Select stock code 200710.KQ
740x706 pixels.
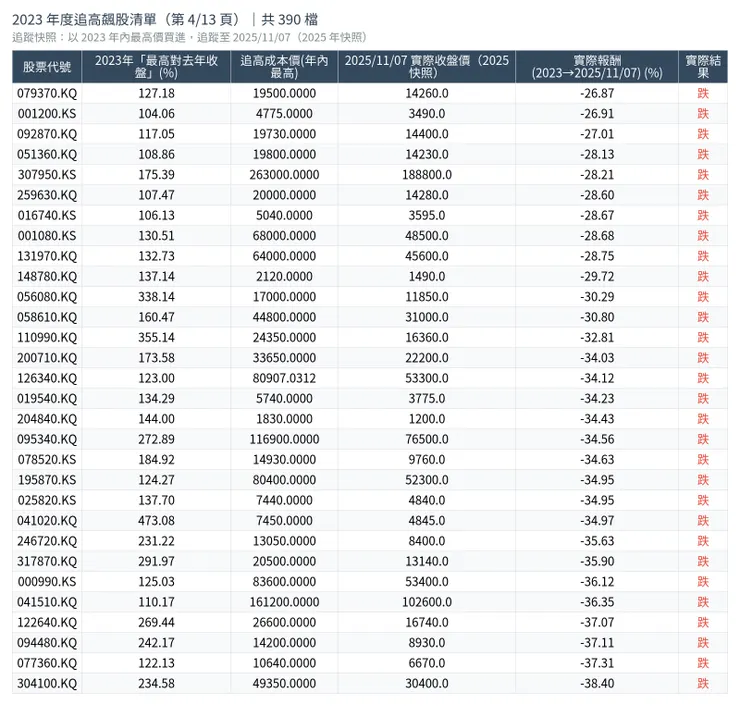[47, 358]
